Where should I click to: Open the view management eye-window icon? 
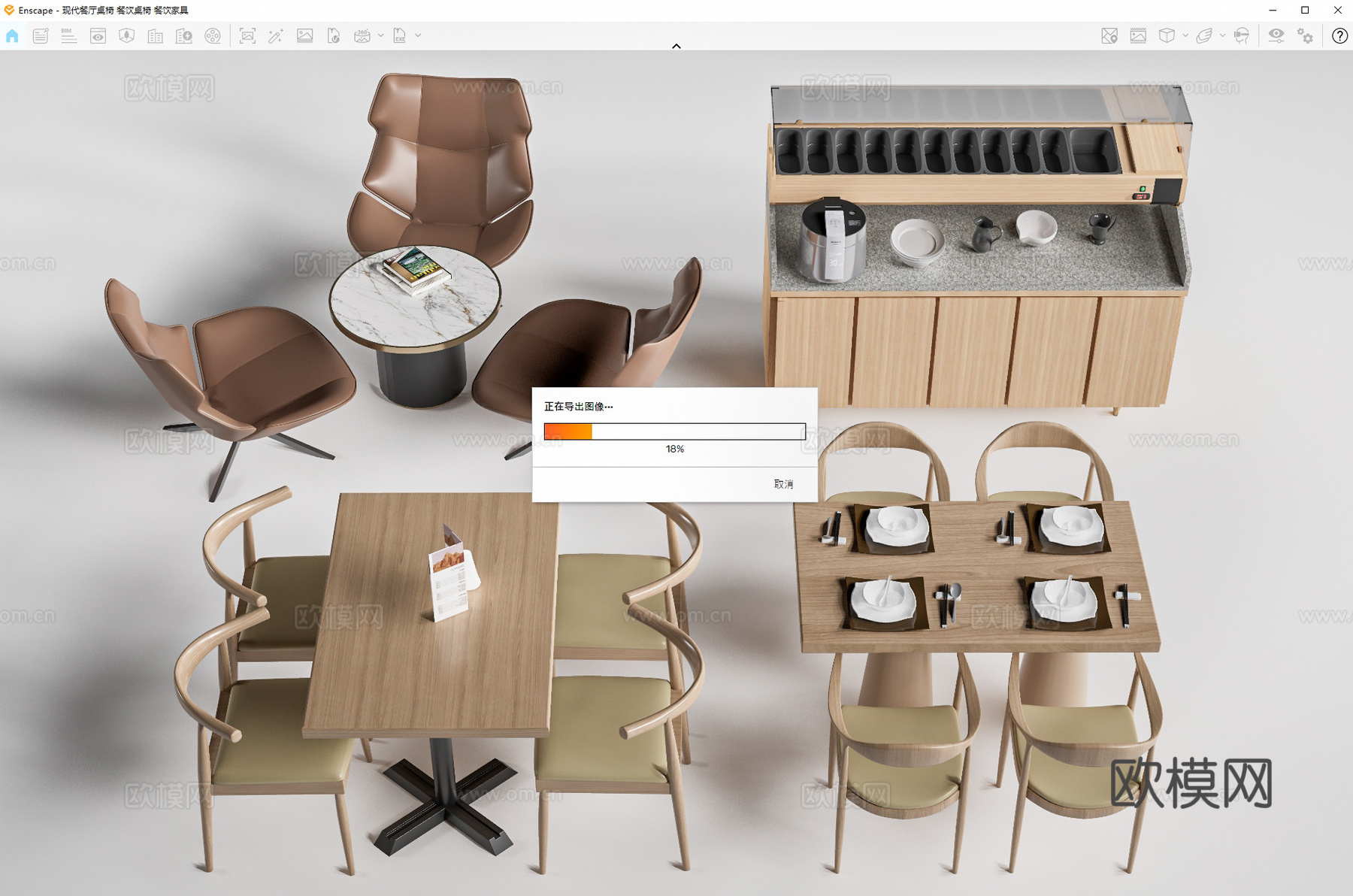click(x=98, y=36)
